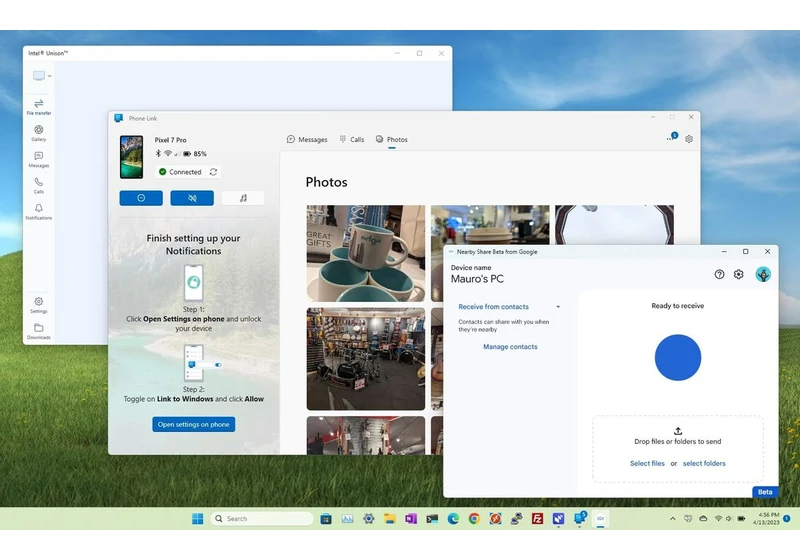Open Settings gear app from taskbar

click(x=368, y=519)
